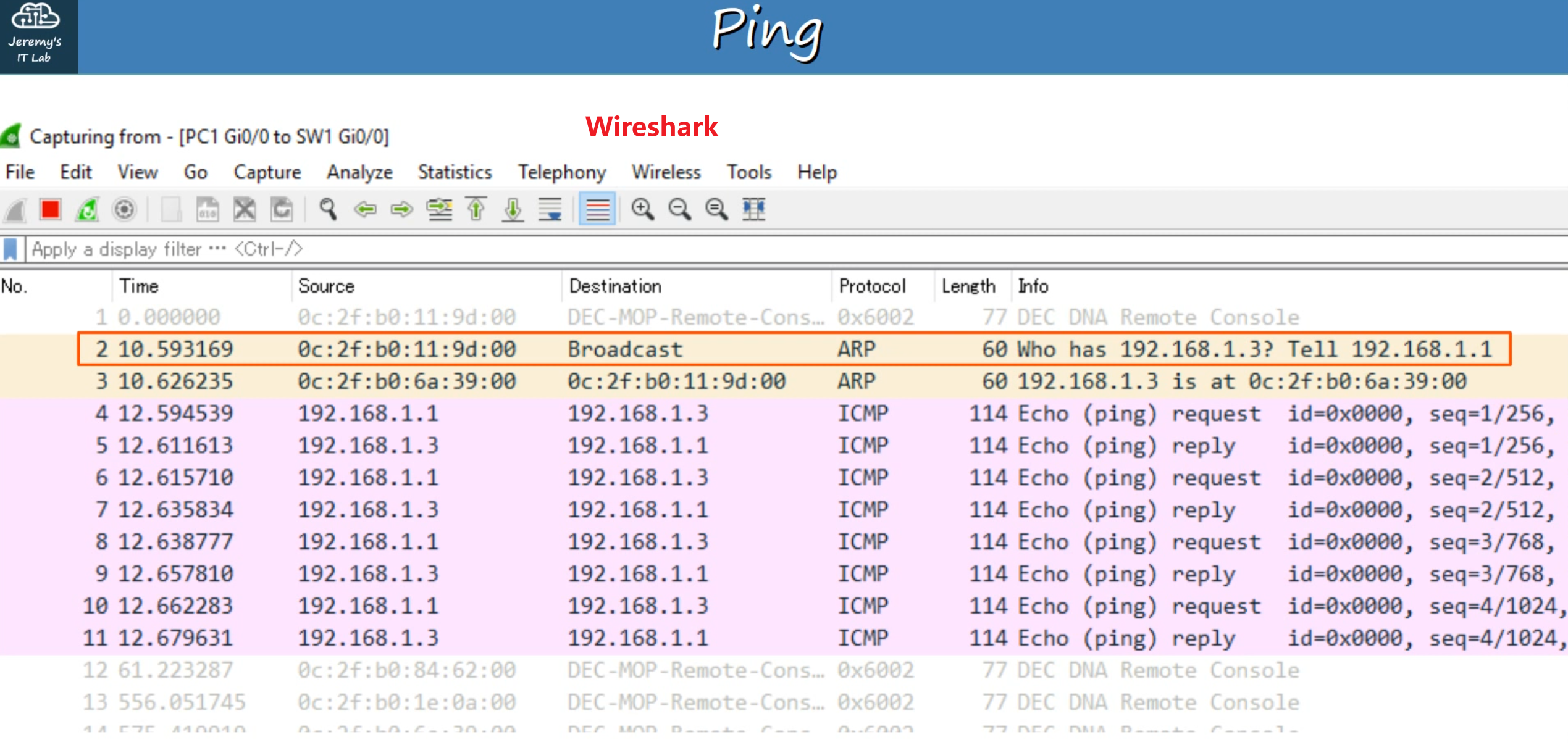The height and width of the screenshot is (745, 1568).
Task: Toggle colorize packet list button
Action: (597, 210)
